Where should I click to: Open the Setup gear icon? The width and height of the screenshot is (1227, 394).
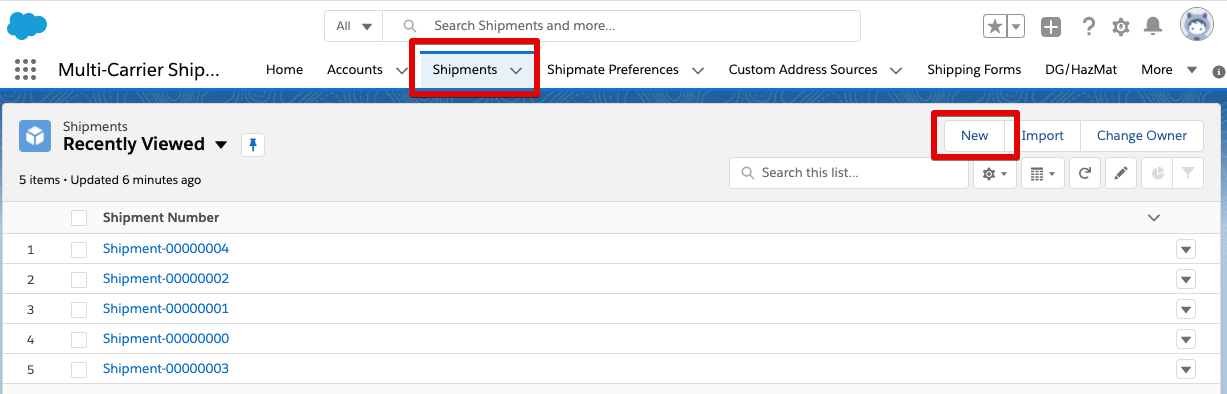[x=1121, y=27]
